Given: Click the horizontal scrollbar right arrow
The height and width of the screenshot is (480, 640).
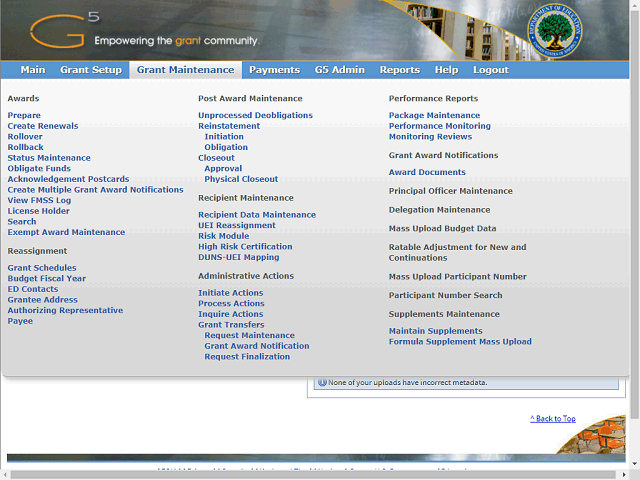Looking at the screenshot, I should coord(624,475).
